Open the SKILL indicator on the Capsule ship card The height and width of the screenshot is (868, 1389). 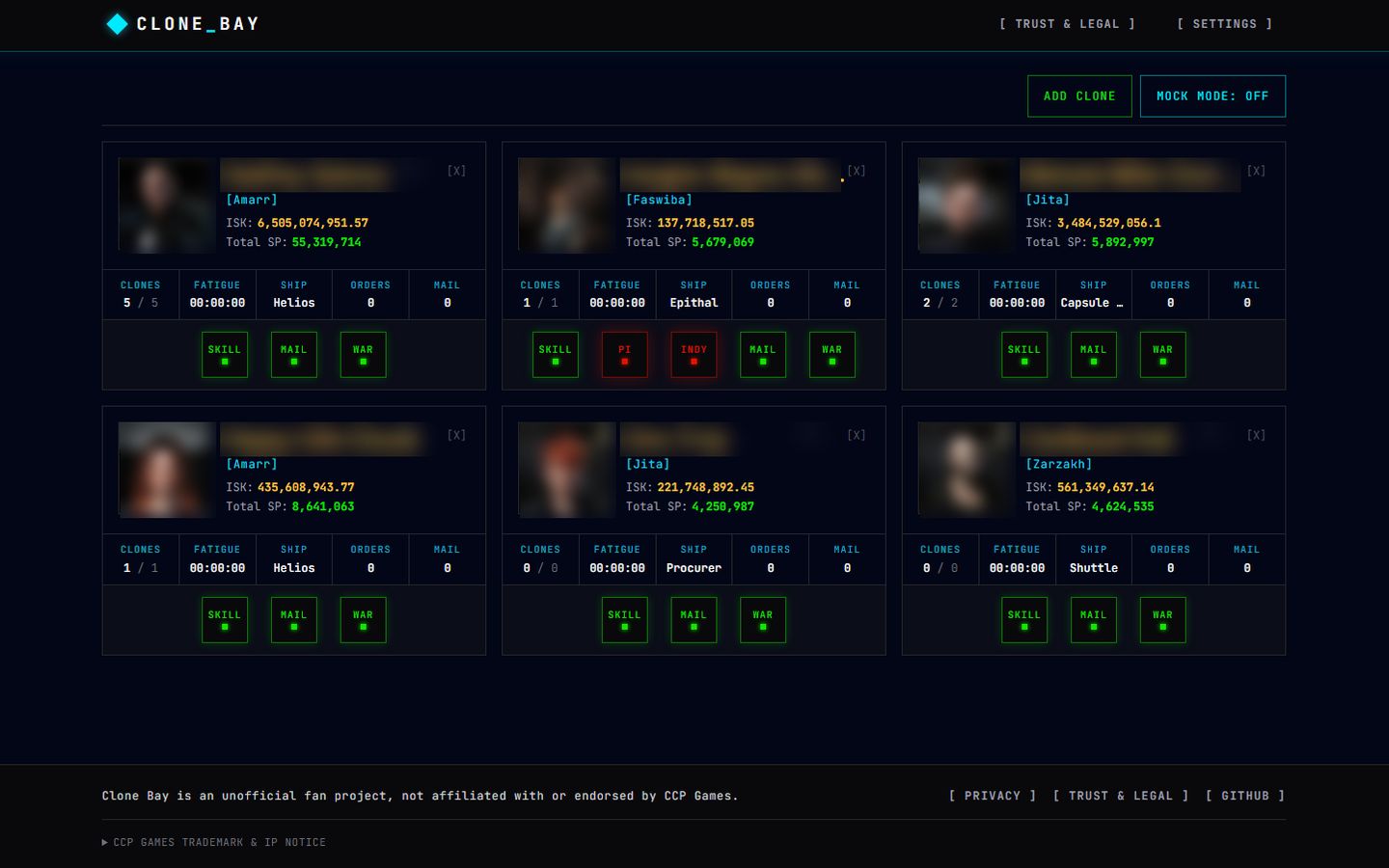(x=1024, y=355)
